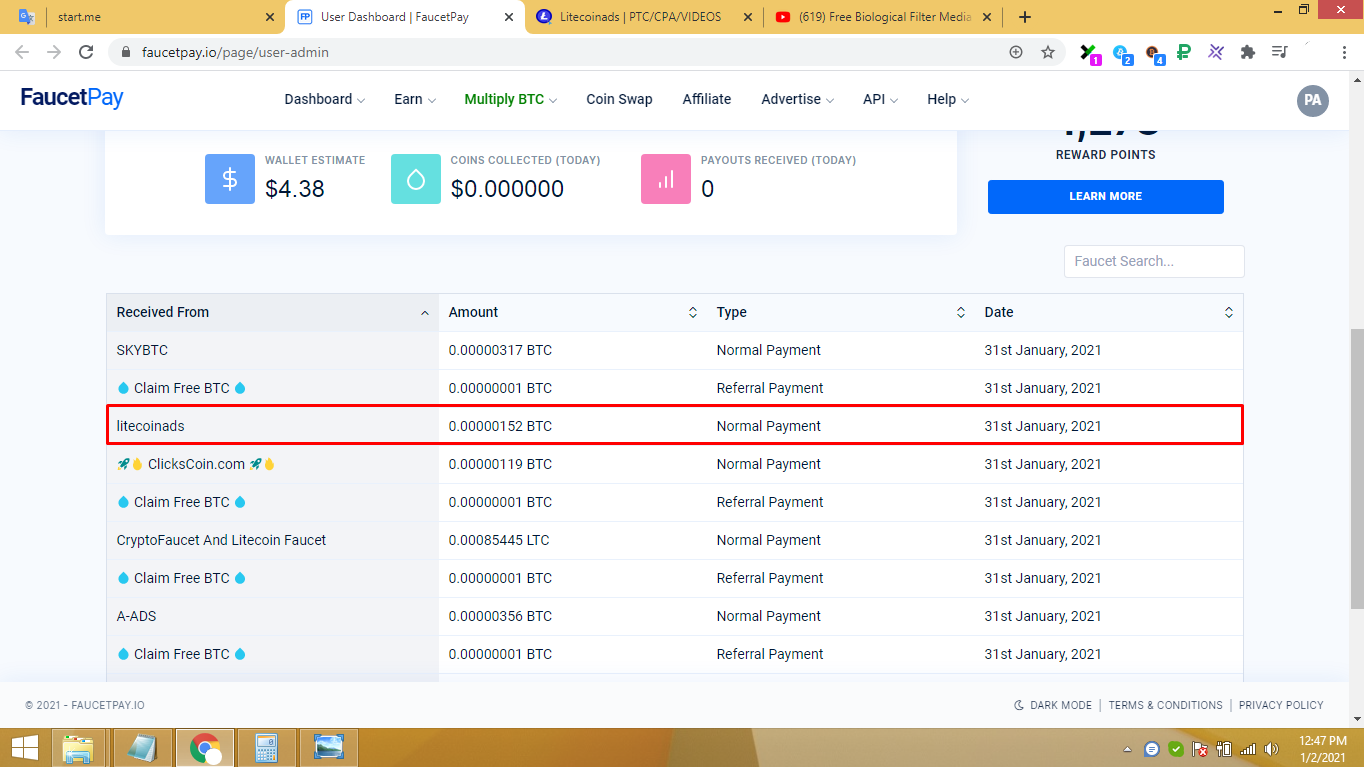Screen dimensions: 1364x767
Task: Sort table by Type column
Action: click(x=840, y=312)
